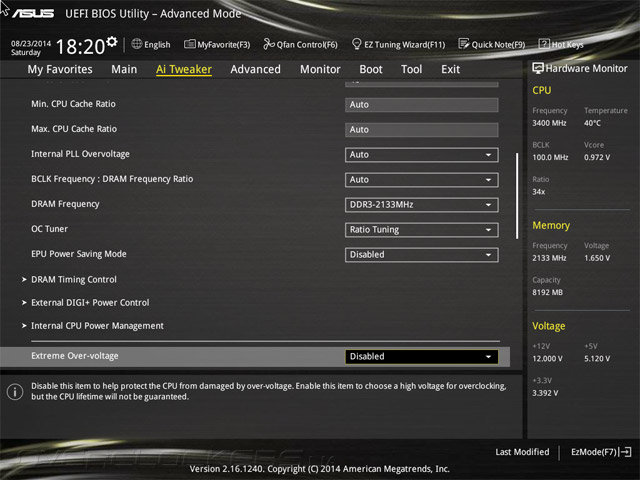Viewport: 640px width, 480px height.
Task: Click the settings list vertical scrollbar
Action: (x=517, y=196)
